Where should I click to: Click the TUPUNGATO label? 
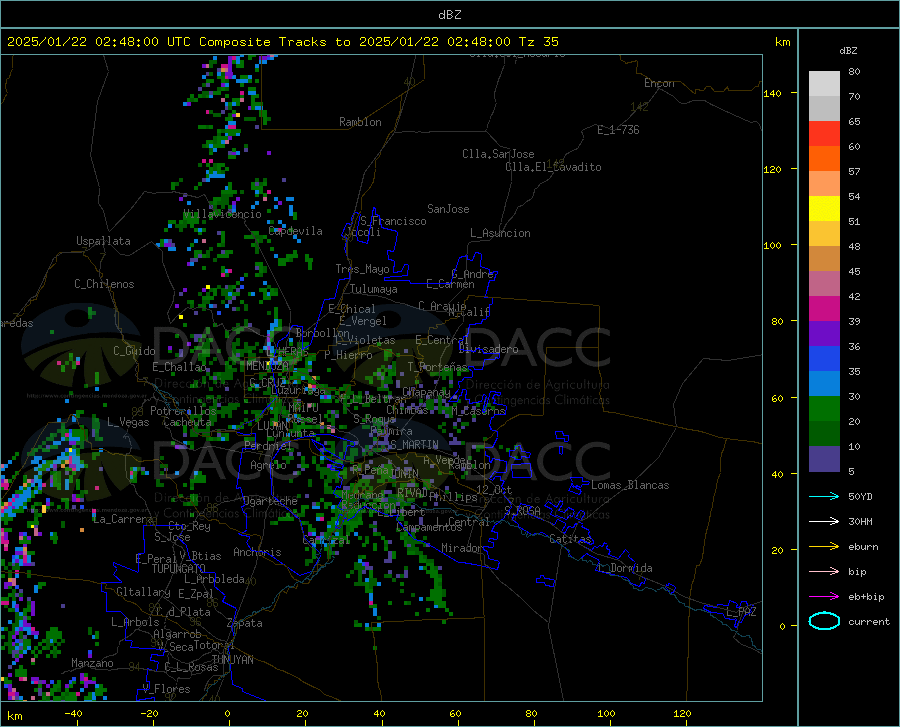[179, 569]
